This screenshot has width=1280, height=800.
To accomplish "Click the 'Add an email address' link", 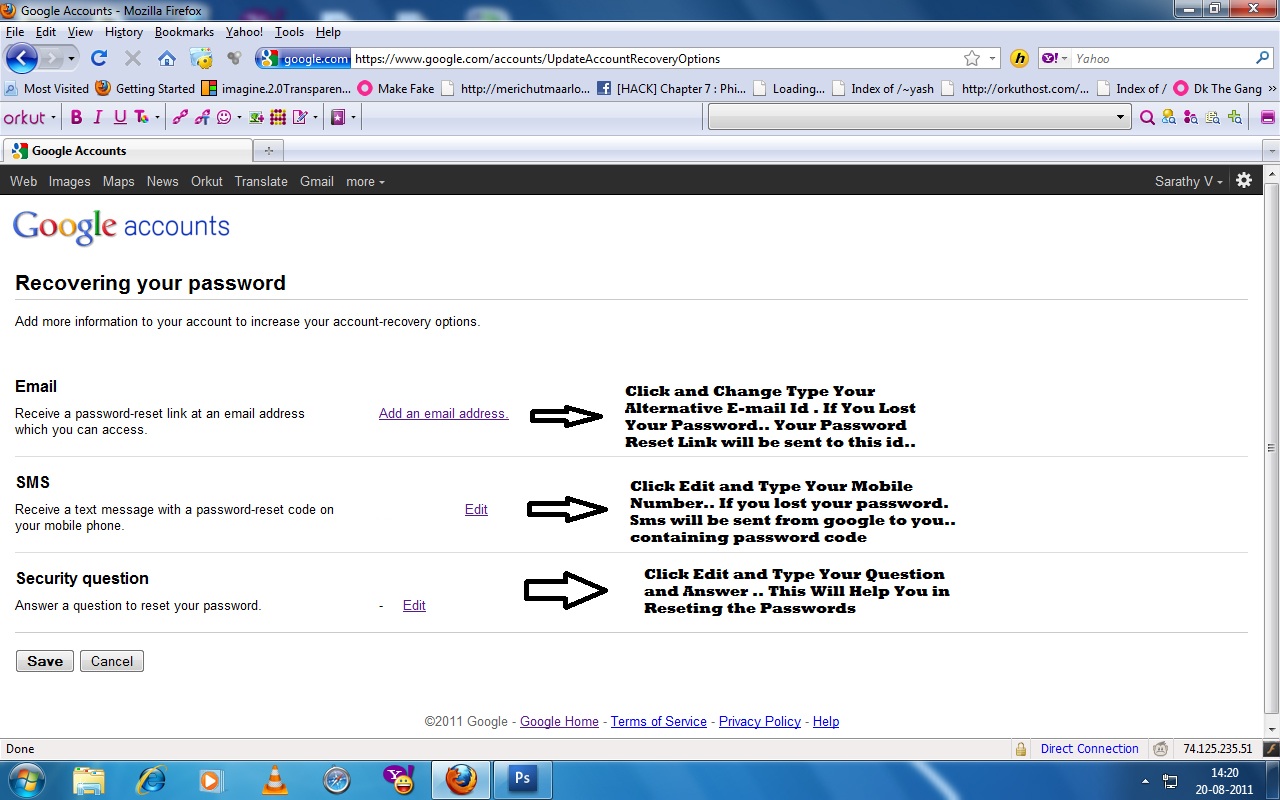I will point(444,413).
